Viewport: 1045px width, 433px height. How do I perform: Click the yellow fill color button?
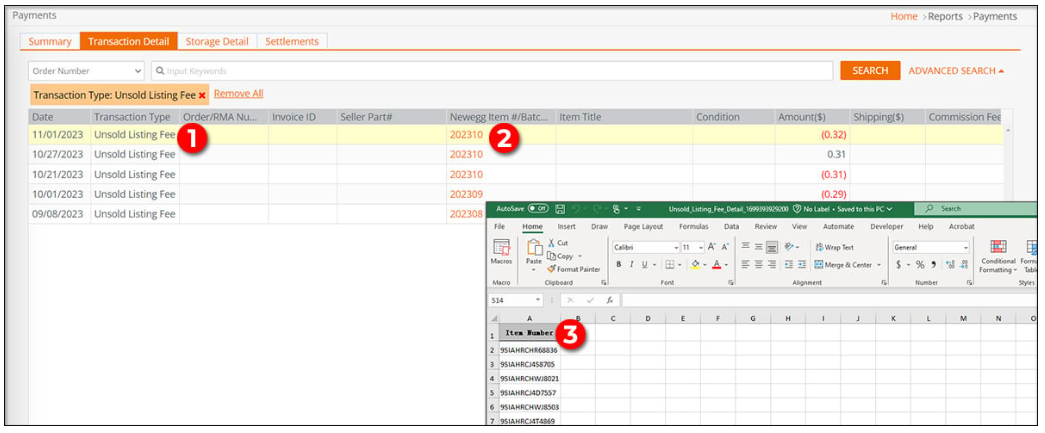[694, 264]
